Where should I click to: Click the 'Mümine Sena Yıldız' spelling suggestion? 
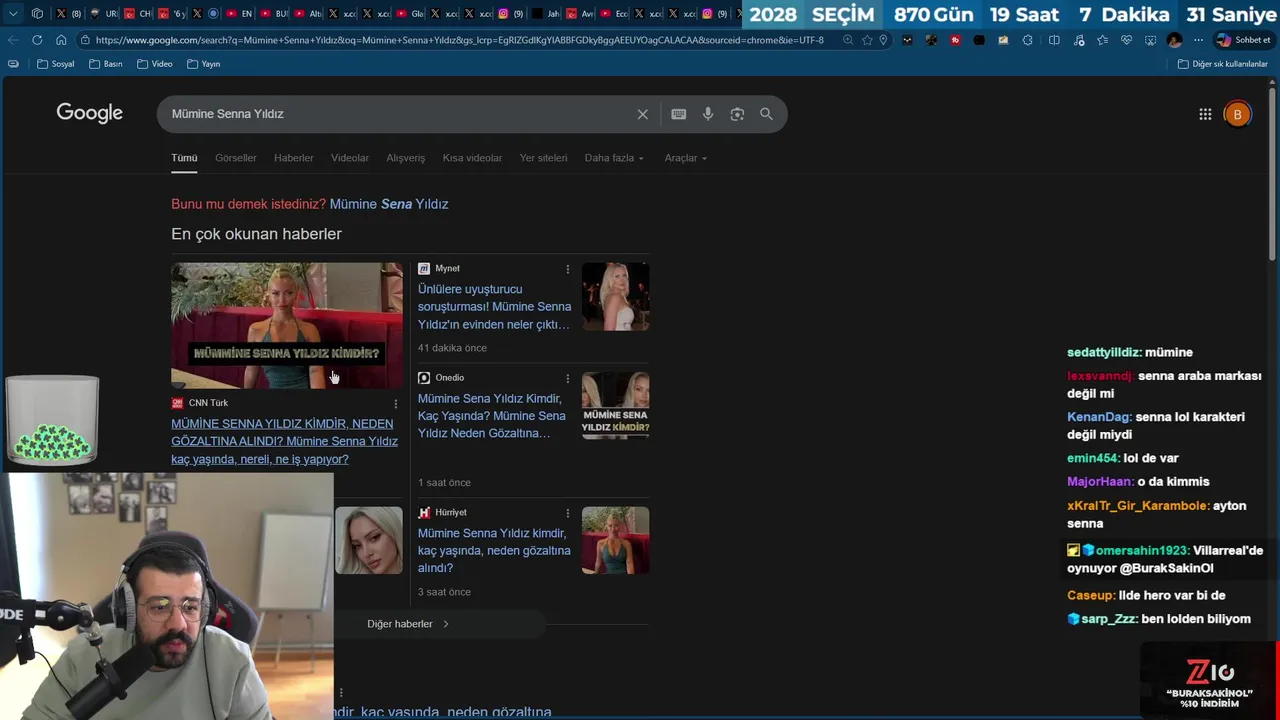[389, 204]
